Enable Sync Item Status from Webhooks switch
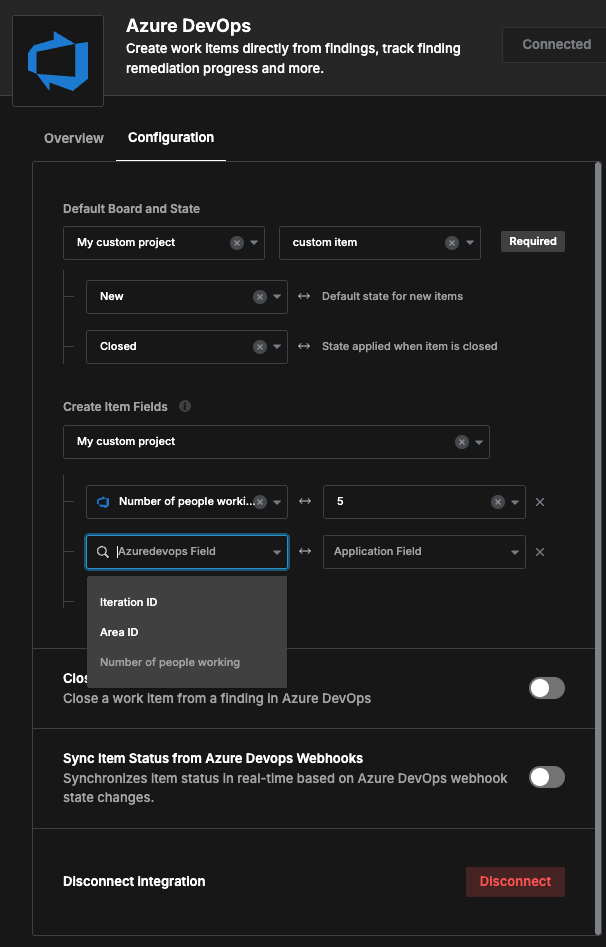The height and width of the screenshot is (947, 606). coord(547,777)
